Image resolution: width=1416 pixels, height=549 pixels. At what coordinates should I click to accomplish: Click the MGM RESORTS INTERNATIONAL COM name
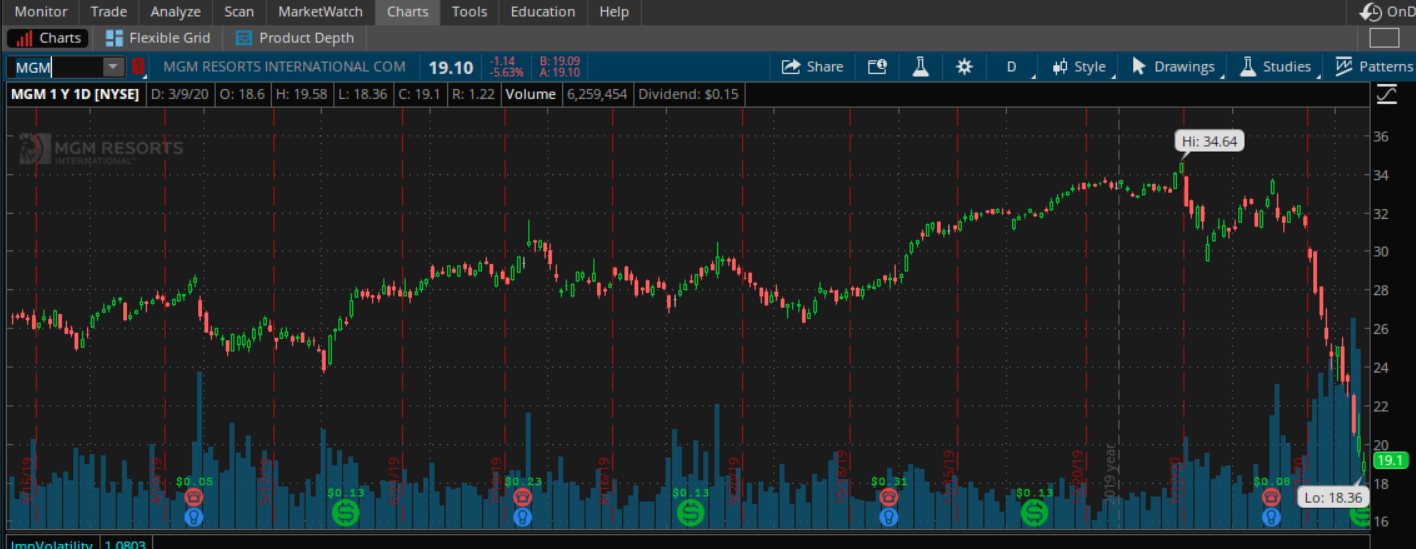coord(284,67)
